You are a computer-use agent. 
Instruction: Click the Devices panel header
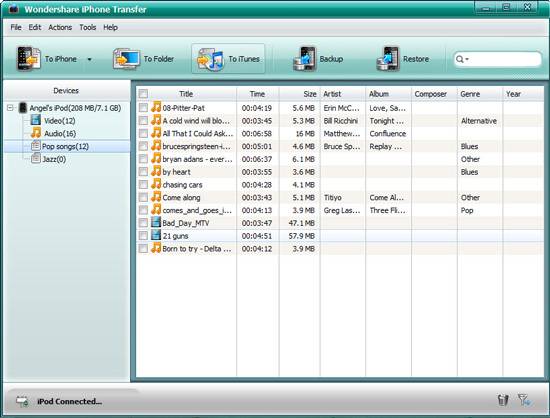66,90
